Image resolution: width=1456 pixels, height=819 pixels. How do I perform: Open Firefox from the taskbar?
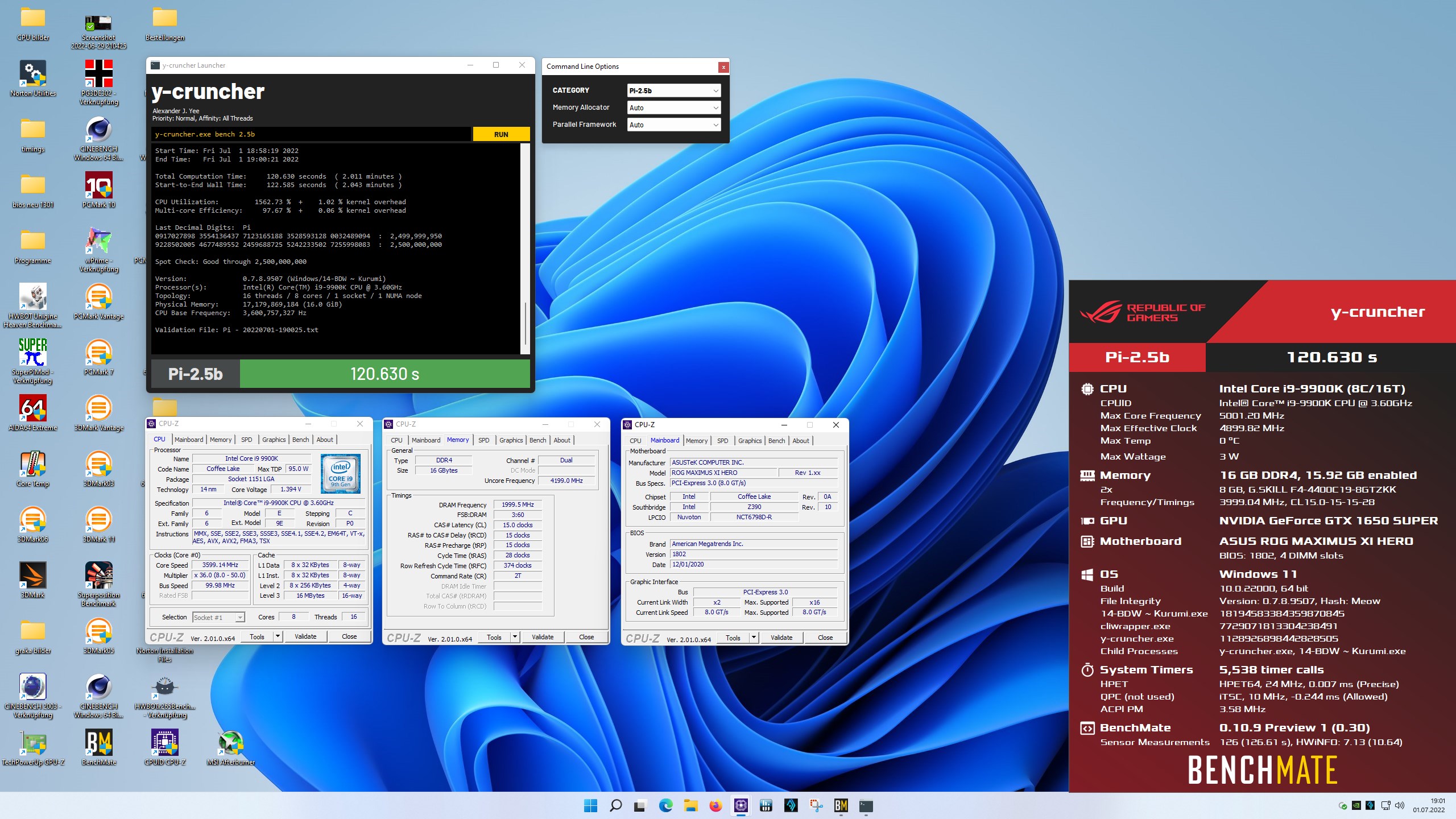pos(715,805)
